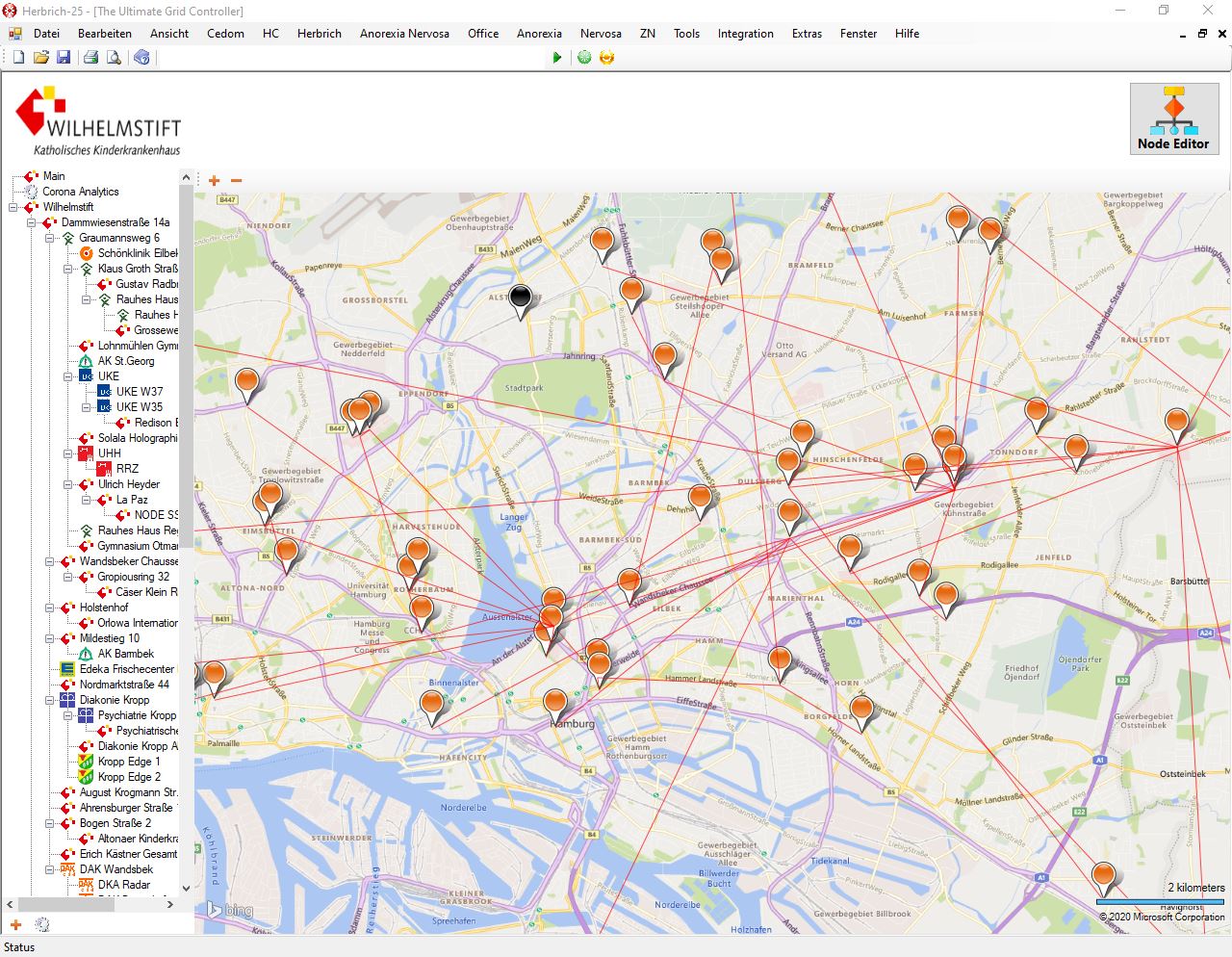1232x957 pixels.
Task: Open the Bearbeiten menu
Action: click(105, 34)
